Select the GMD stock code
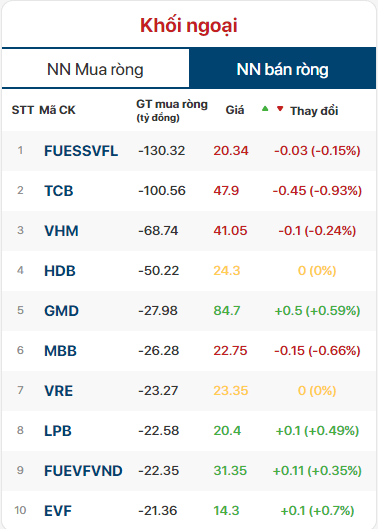Viewport: 378px width, 529px height. click(61, 311)
